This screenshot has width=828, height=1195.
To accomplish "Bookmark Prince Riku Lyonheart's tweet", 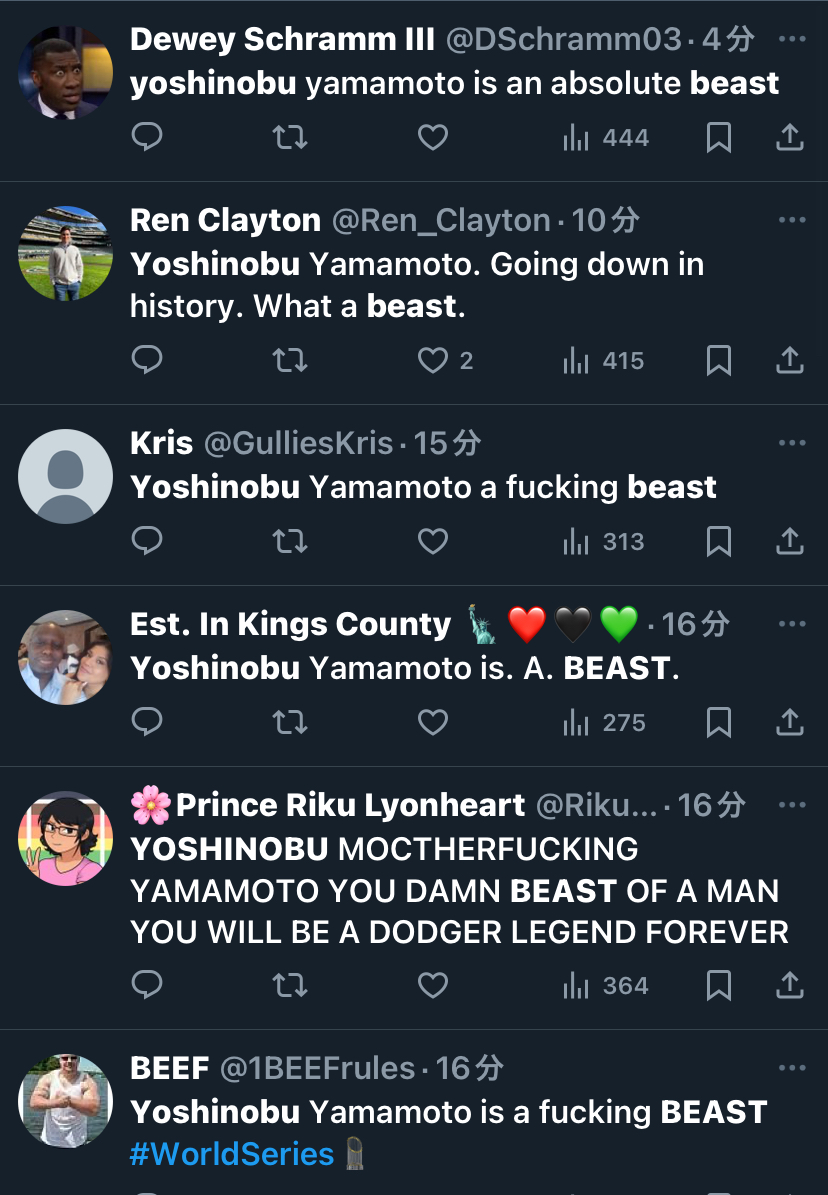I will 718,985.
